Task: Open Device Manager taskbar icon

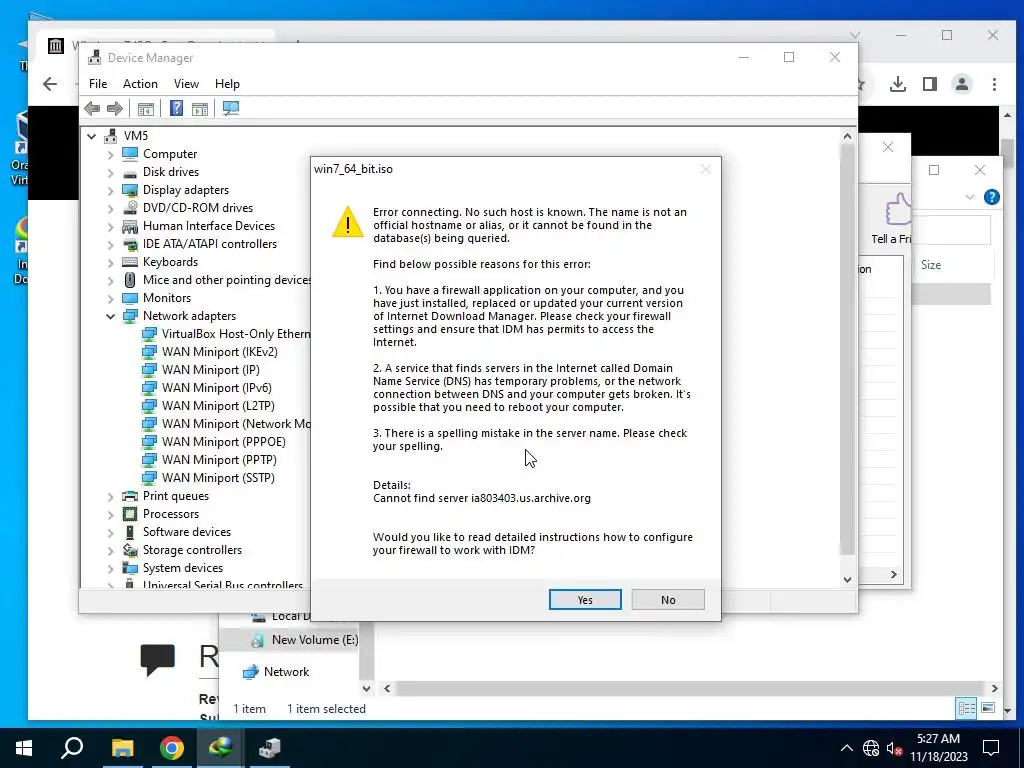Action: 270,748
